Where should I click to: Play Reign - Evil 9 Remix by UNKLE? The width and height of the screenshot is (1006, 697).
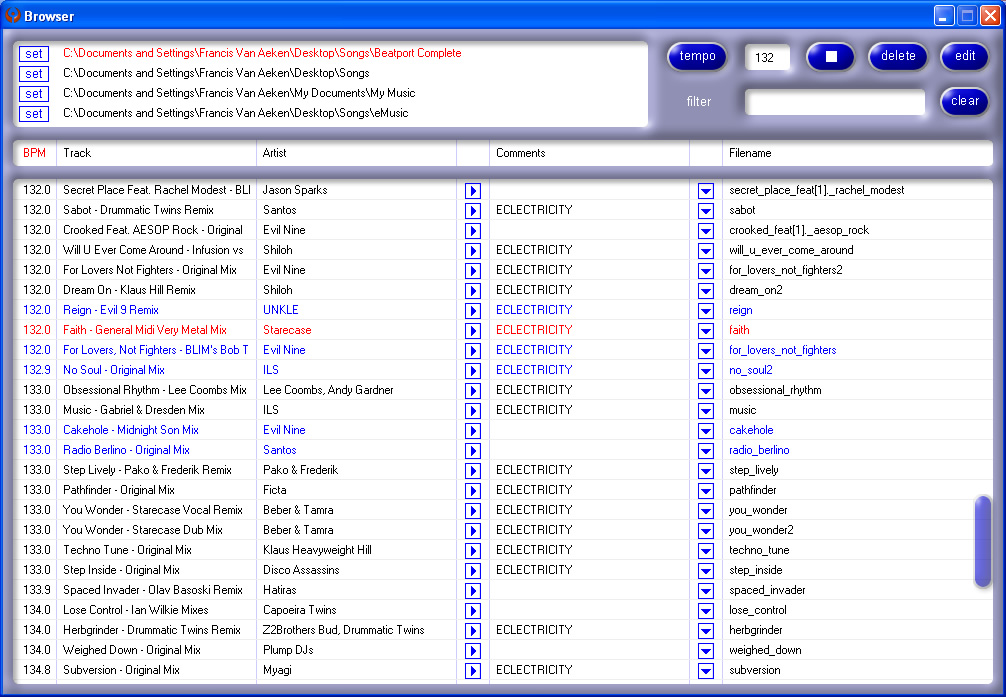473,310
